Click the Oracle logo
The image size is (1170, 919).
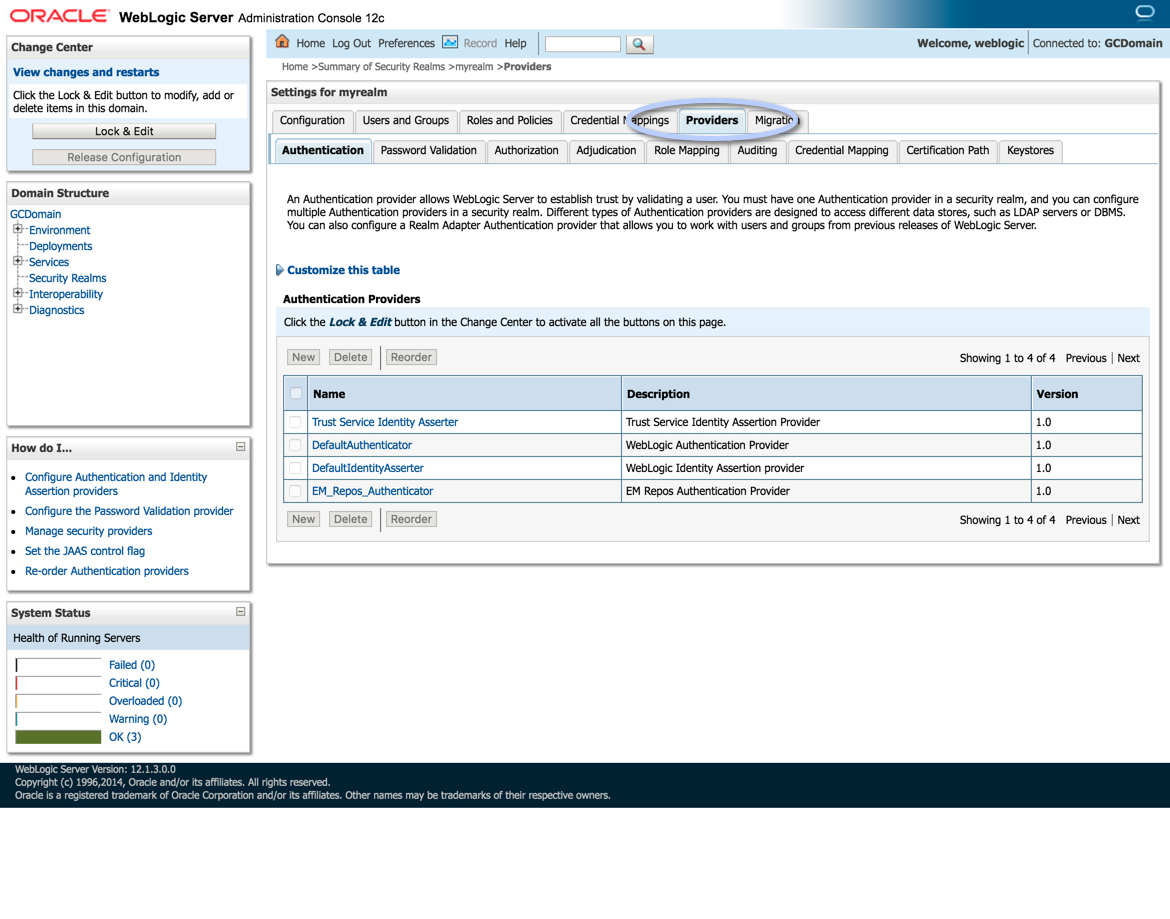59,16
